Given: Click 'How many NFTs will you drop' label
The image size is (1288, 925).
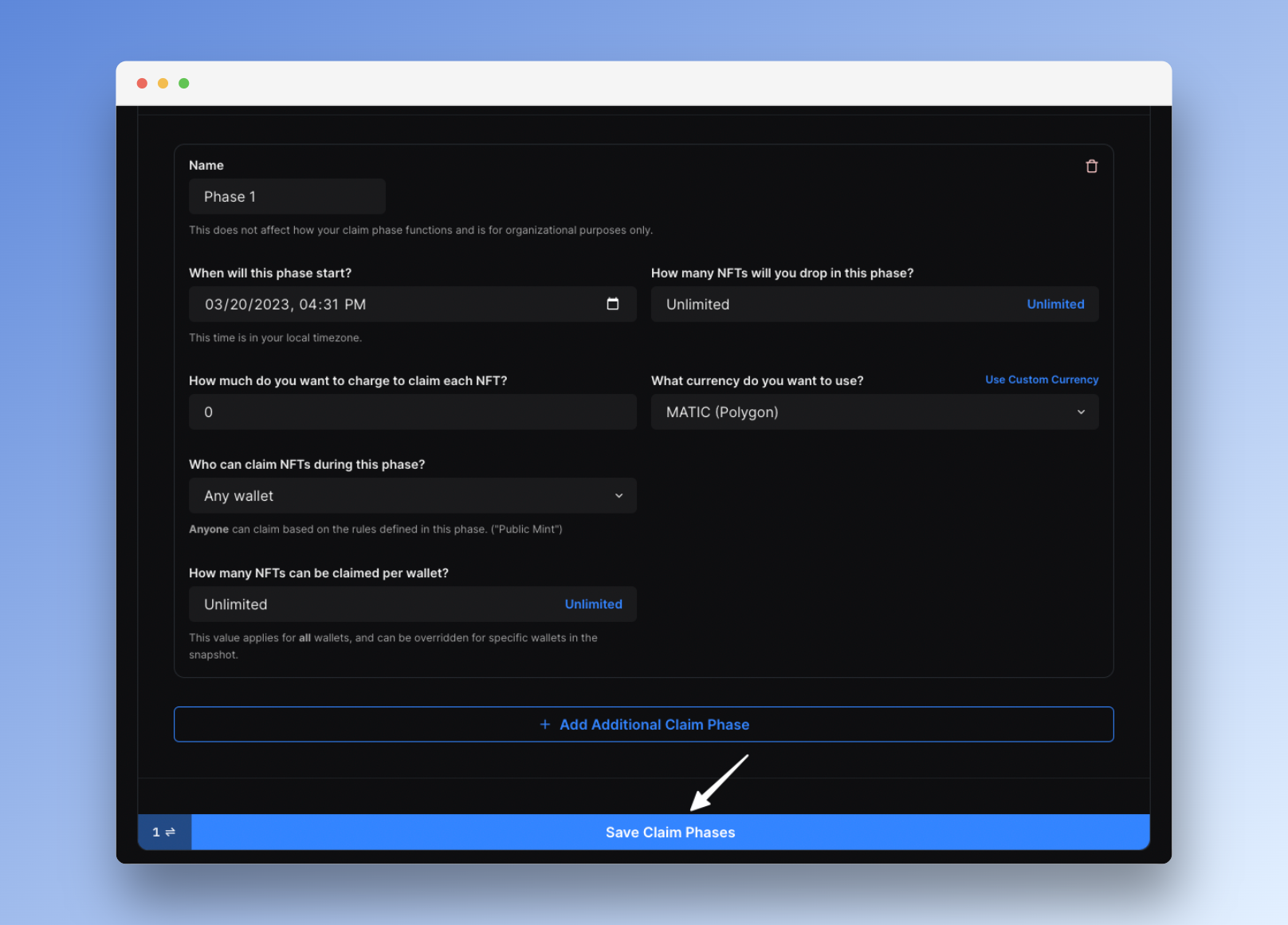Looking at the screenshot, I should pyautogui.click(x=782, y=273).
